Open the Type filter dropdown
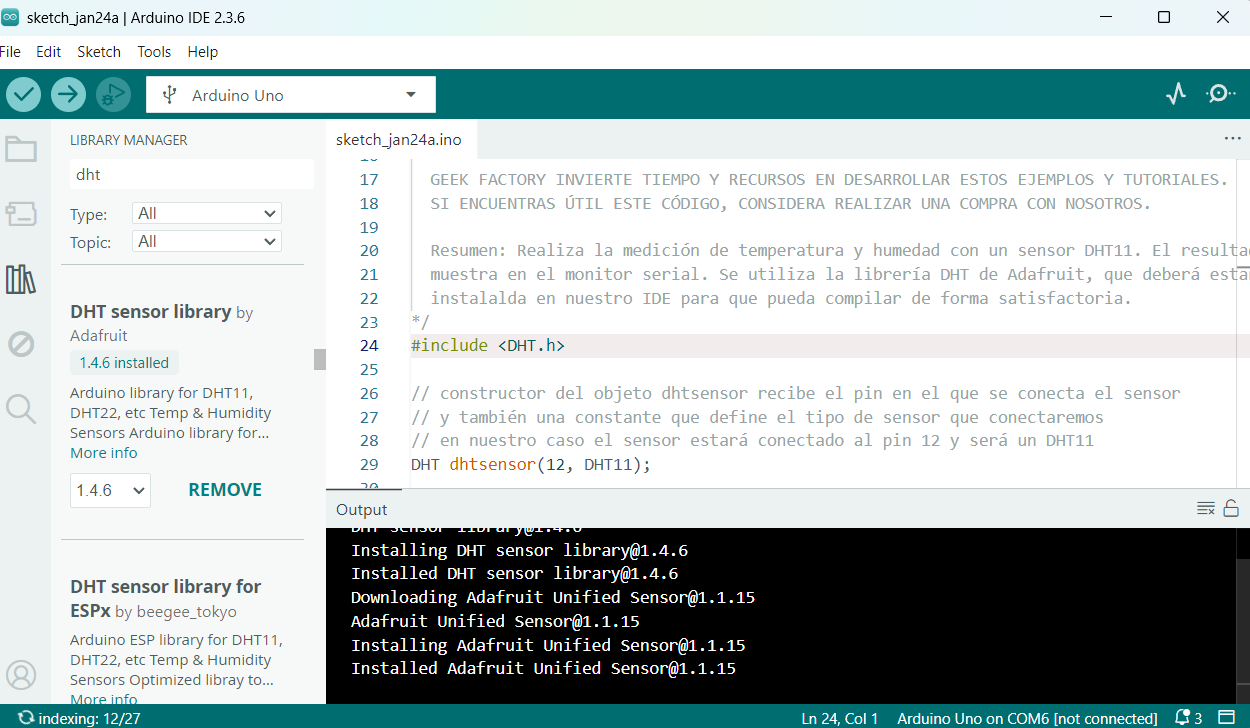Screen dimensions: 1250x728 (x=207, y=214)
